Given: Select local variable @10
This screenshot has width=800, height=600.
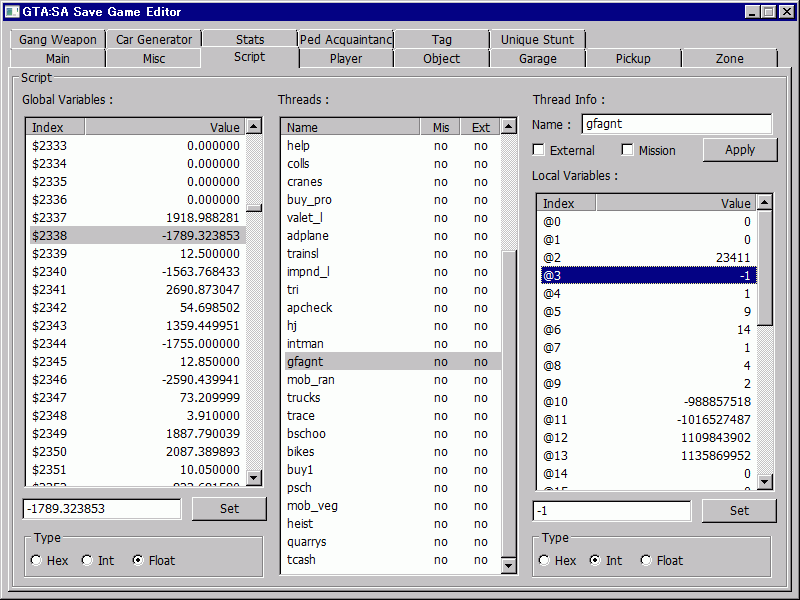Looking at the screenshot, I should 648,401.
